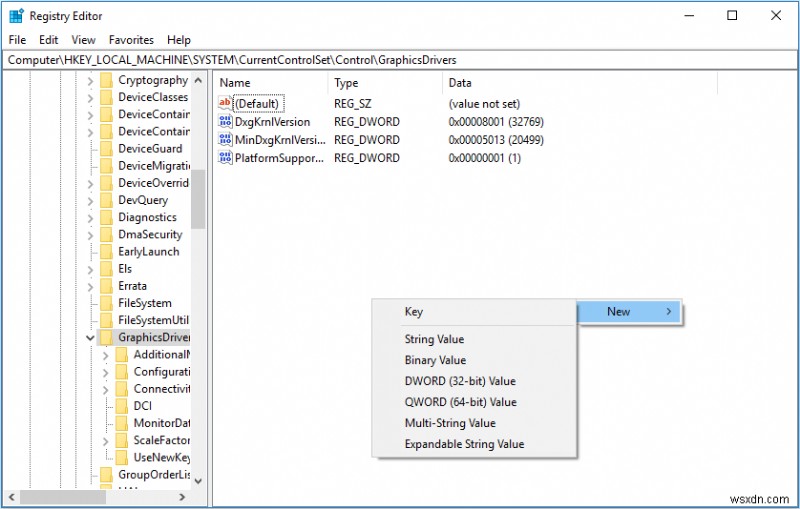Open the File menu

17,40
